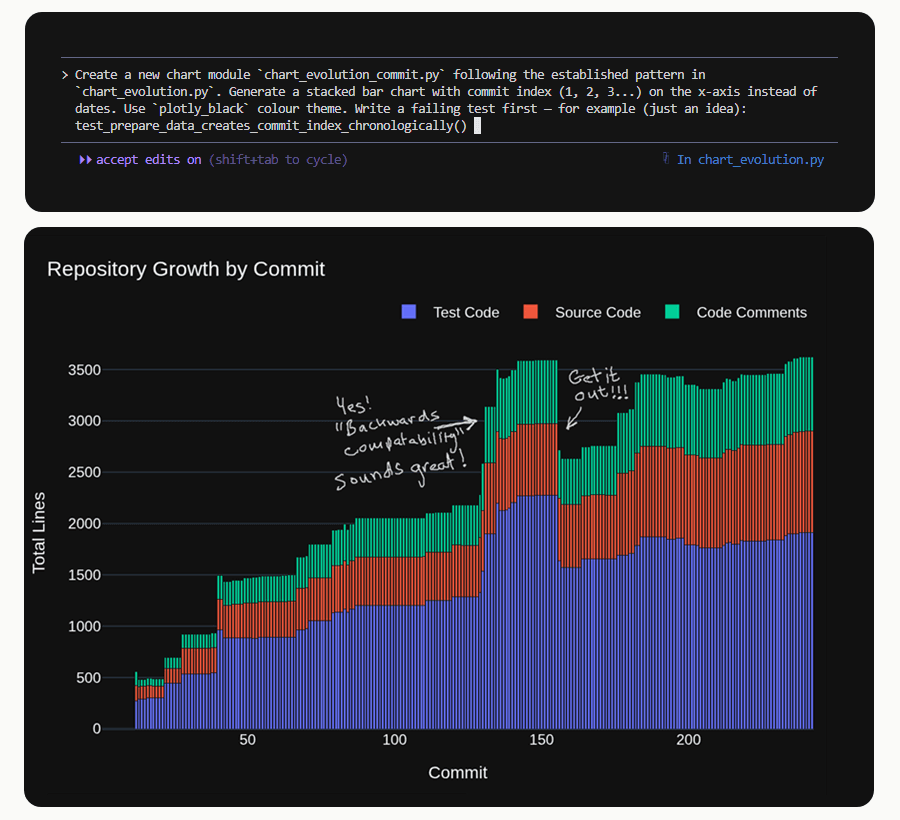
Task: Toggle Test Code series via legend label
Action: tap(465, 312)
